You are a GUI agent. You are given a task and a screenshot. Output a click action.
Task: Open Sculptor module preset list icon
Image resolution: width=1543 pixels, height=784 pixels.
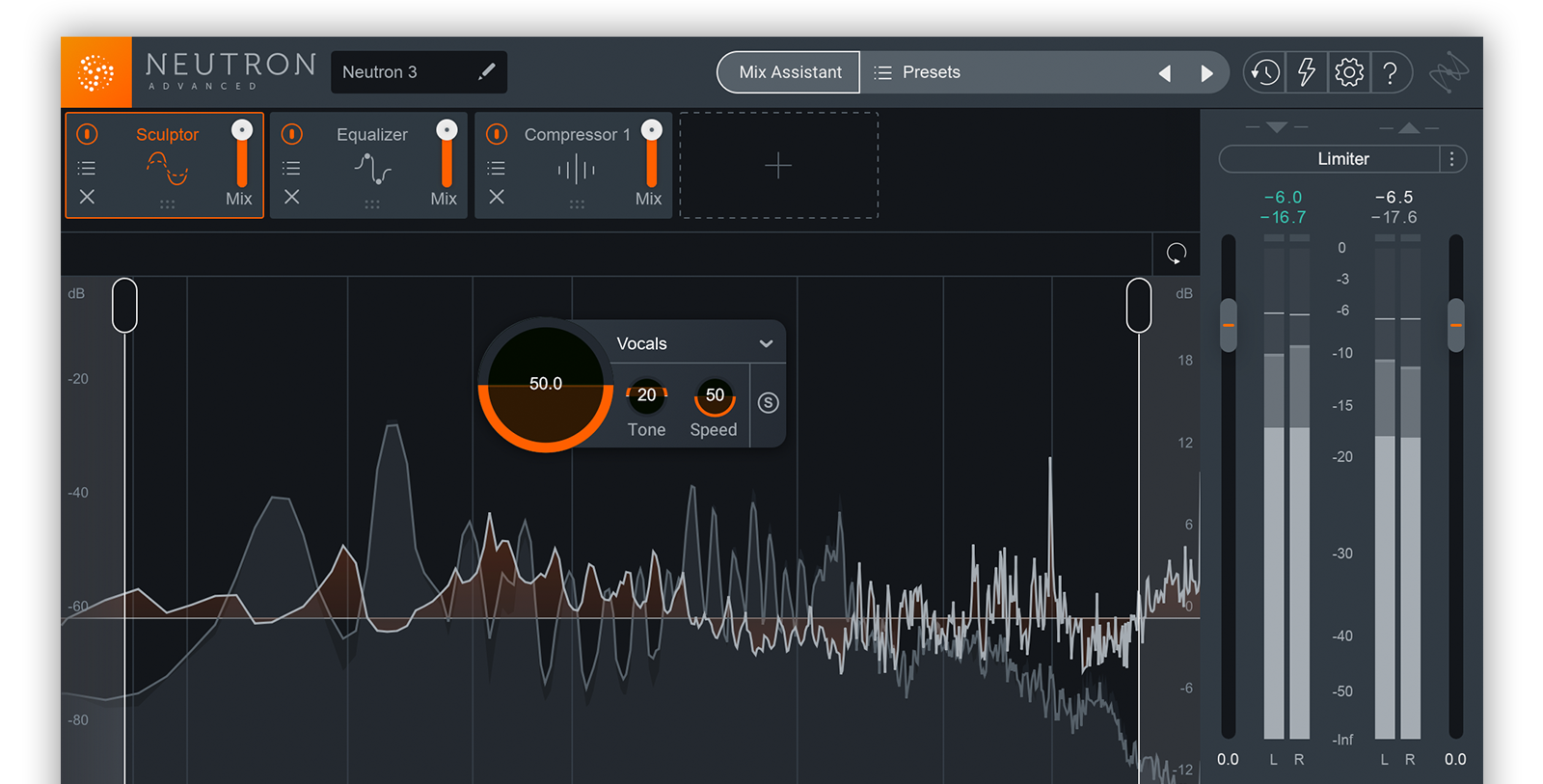87,168
